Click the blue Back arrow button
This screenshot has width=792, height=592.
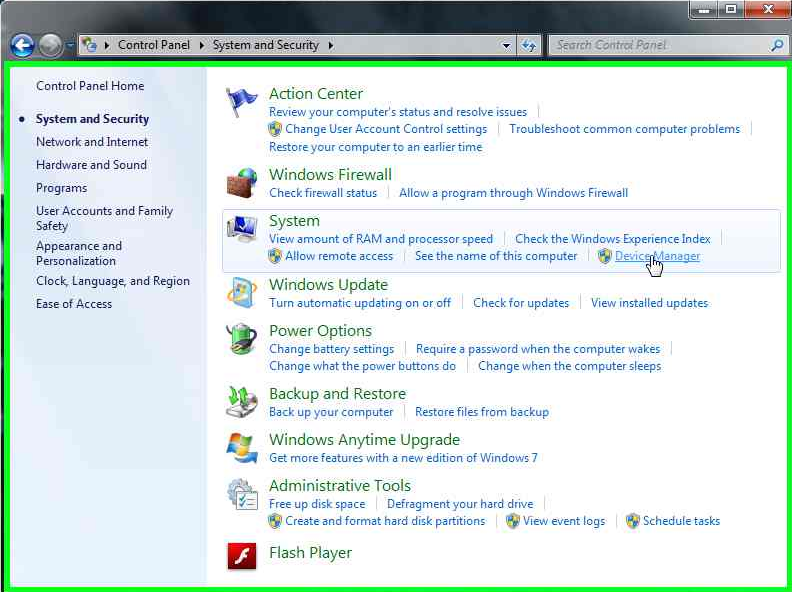pyautogui.click(x=22, y=46)
